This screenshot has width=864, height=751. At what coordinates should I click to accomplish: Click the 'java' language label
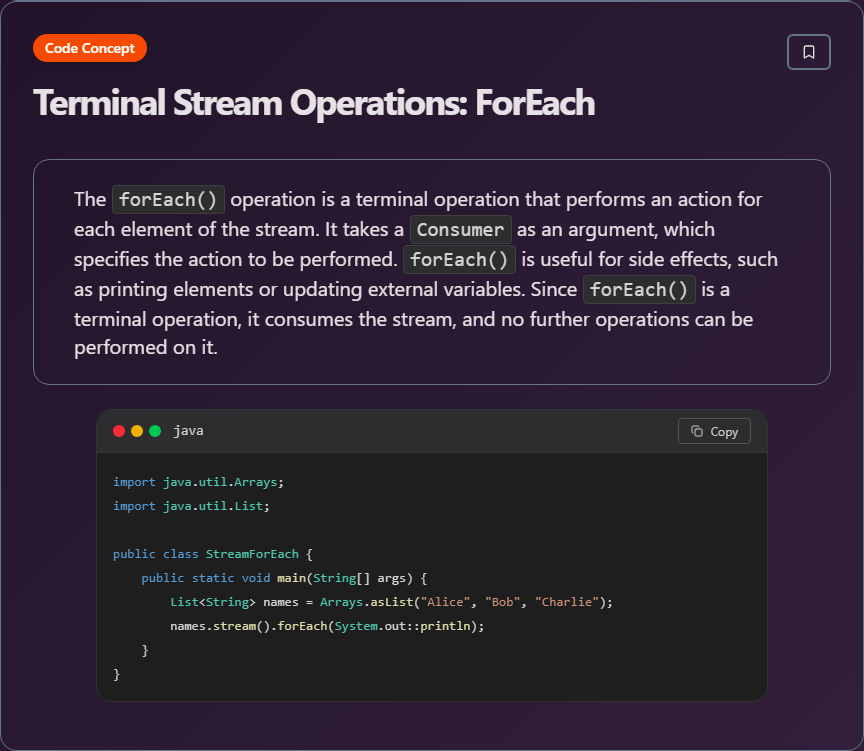(188, 431)
